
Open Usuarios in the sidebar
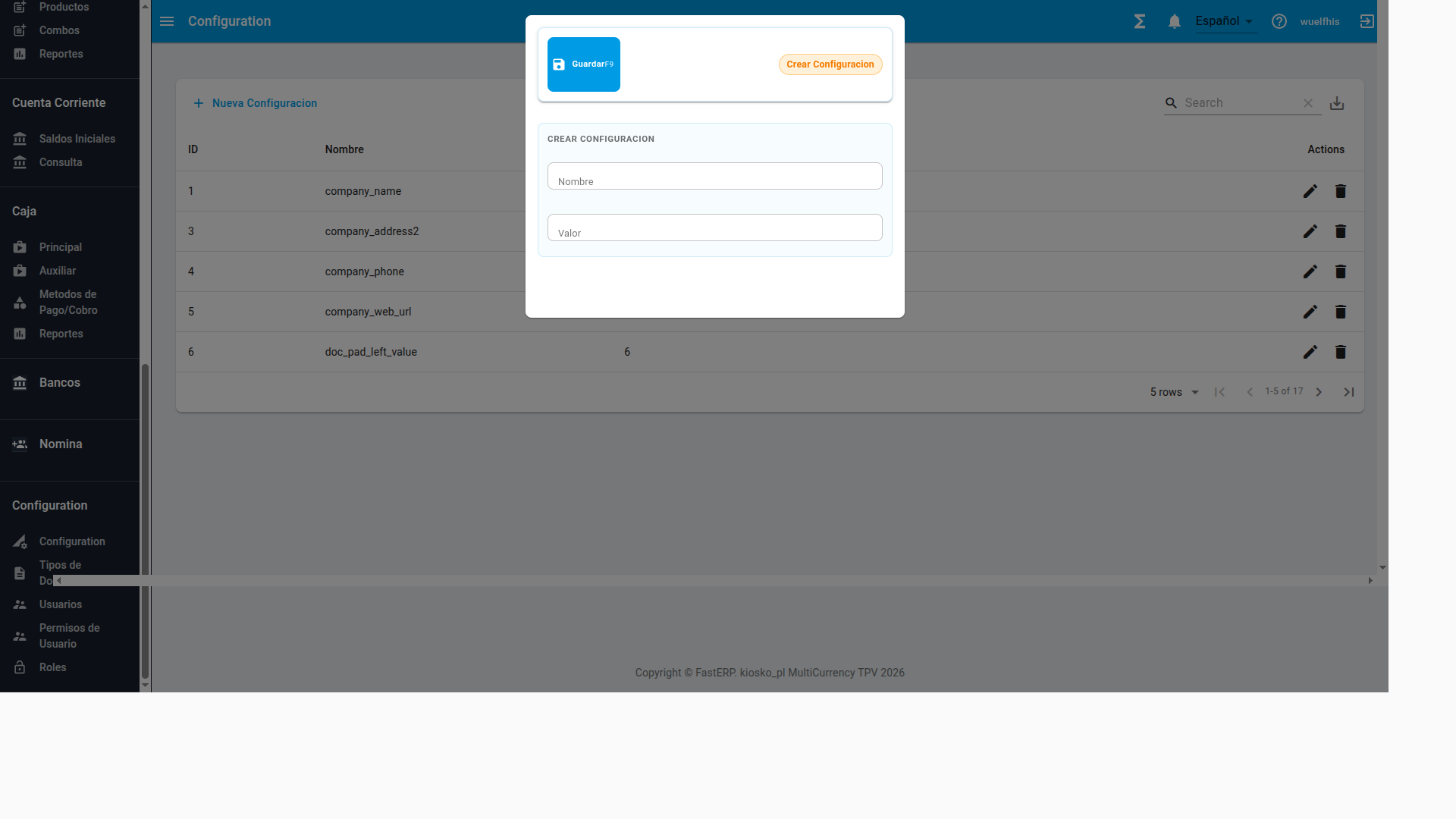pos(61,604)
